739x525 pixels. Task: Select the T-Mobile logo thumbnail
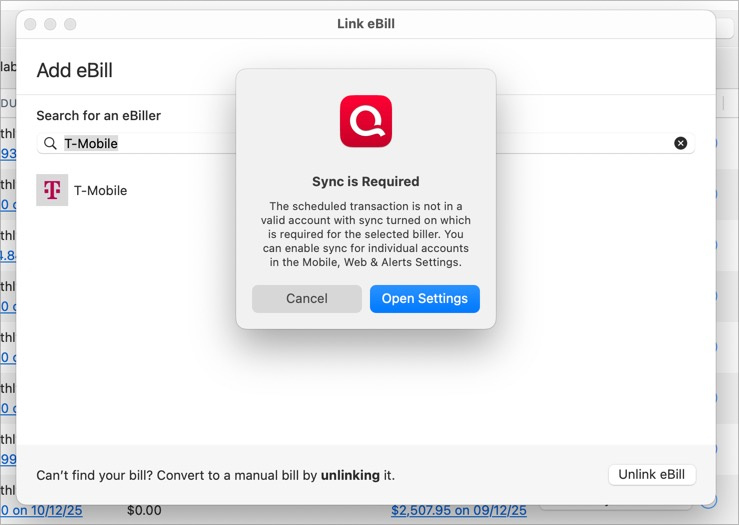pos(52,190)
